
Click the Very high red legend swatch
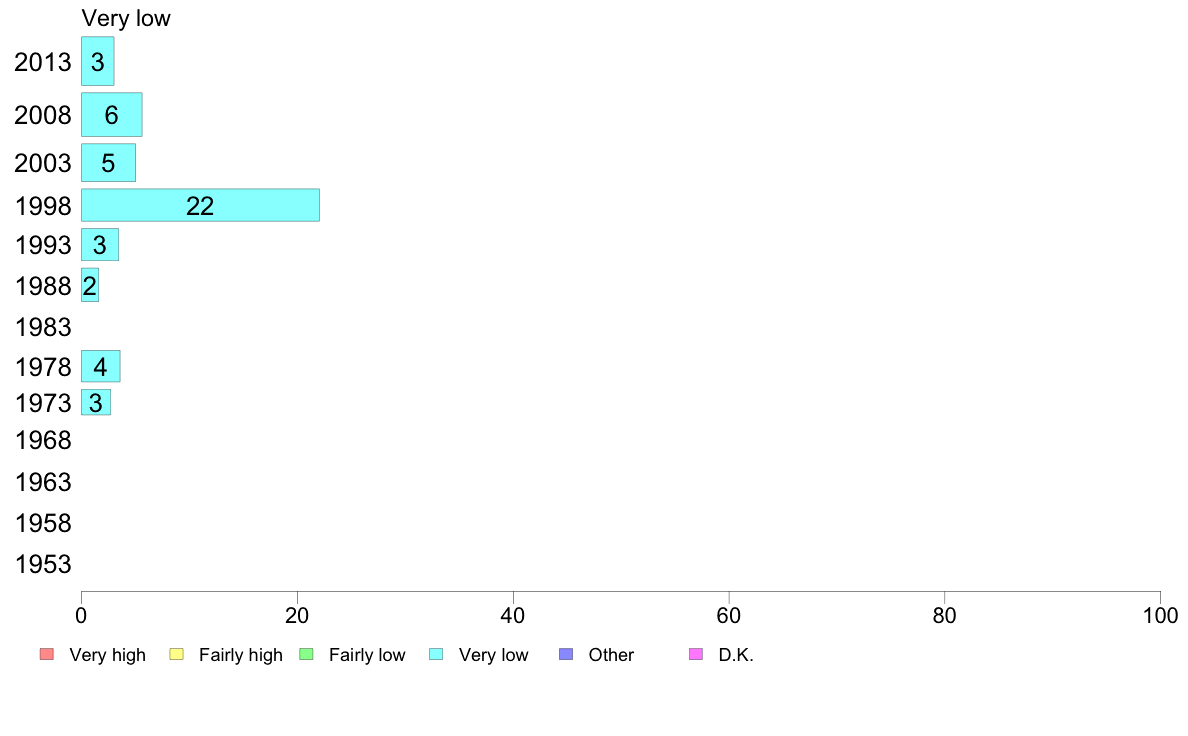click(x=47, y=654)
